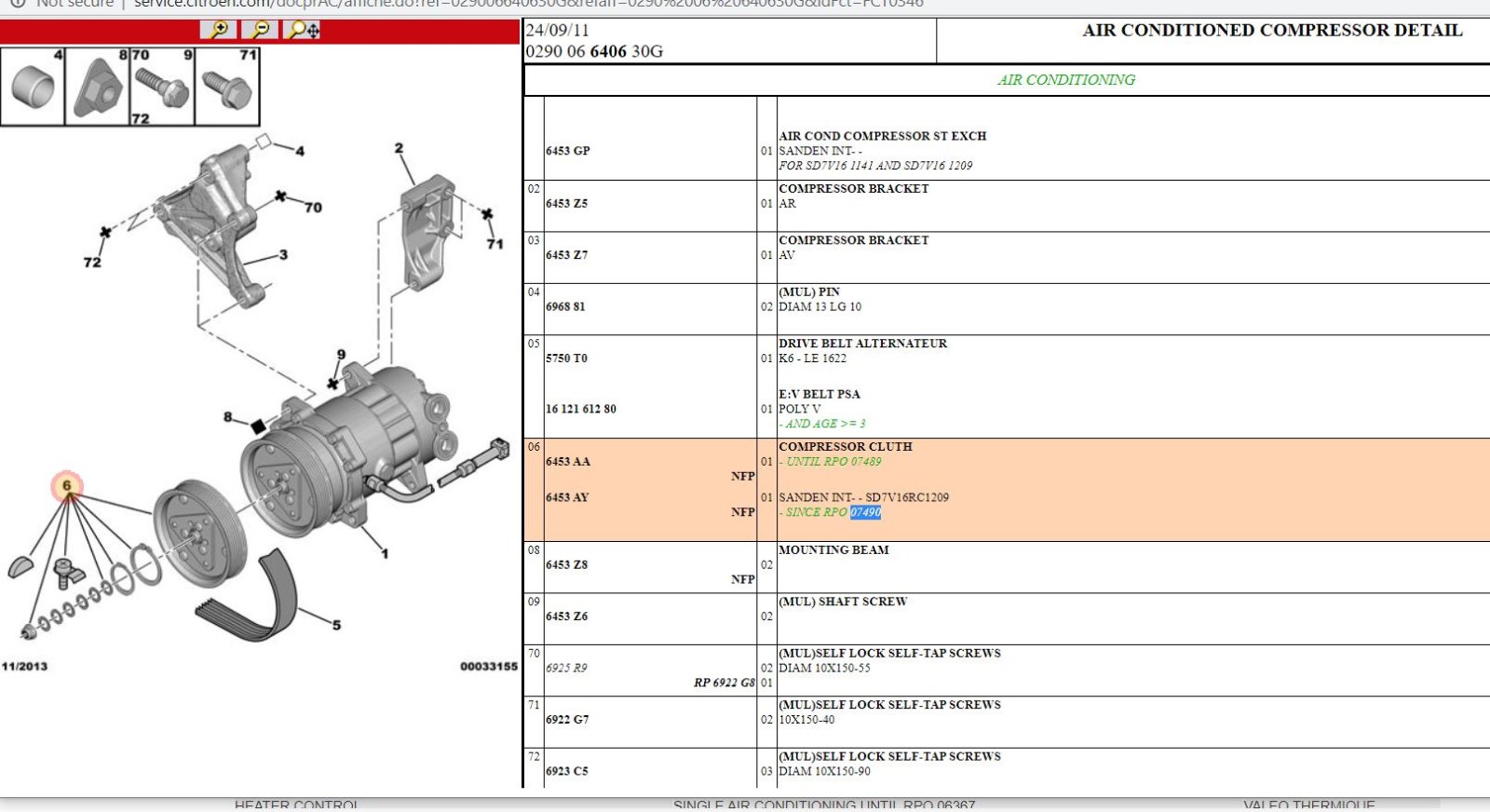Click callout number 8 beside the compressor
This screenshot has height=812, width=1490.
point(227,417)
